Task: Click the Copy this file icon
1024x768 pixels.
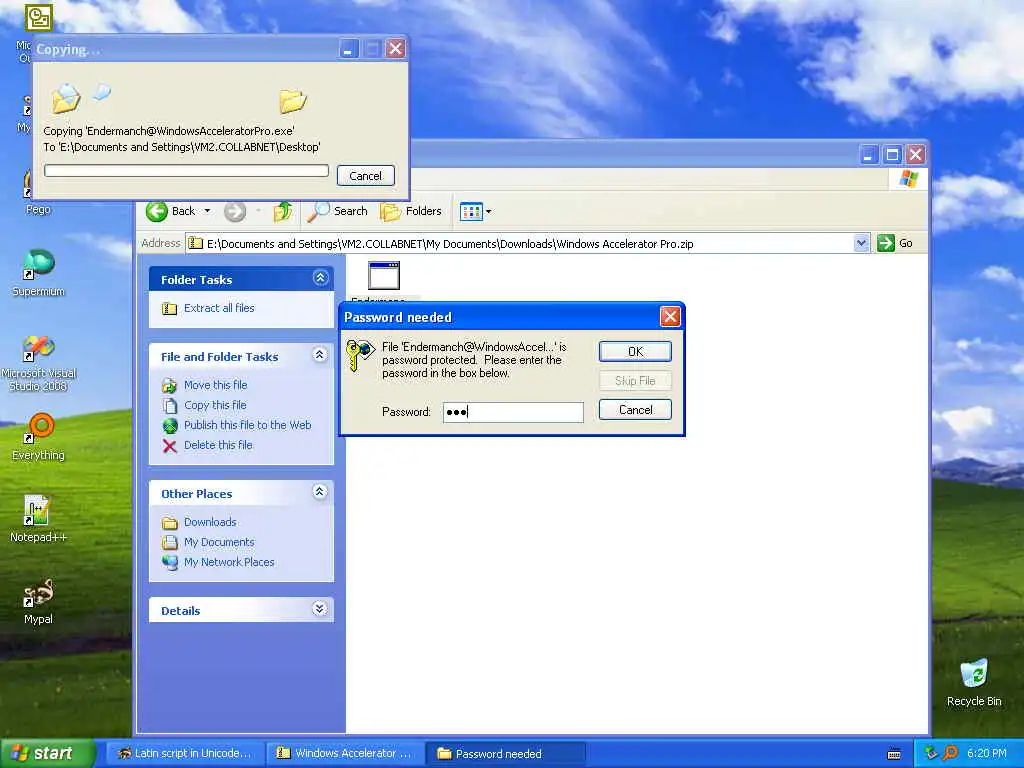Action: (x=170, y=406)
